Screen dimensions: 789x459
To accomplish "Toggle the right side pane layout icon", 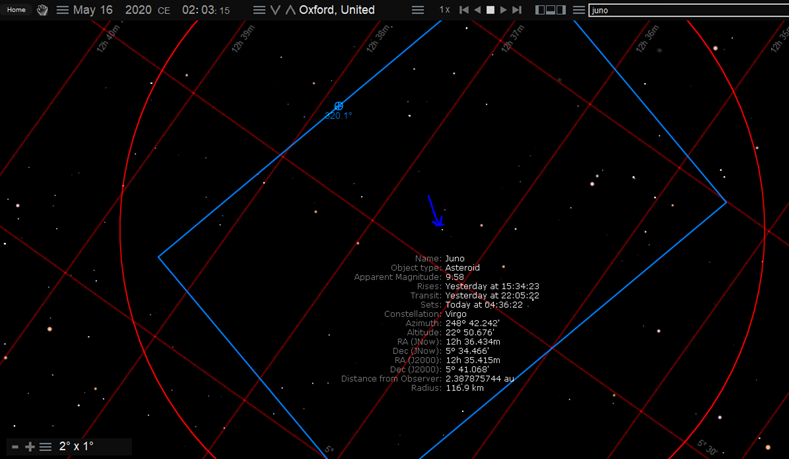I will (x=561, y=10).
